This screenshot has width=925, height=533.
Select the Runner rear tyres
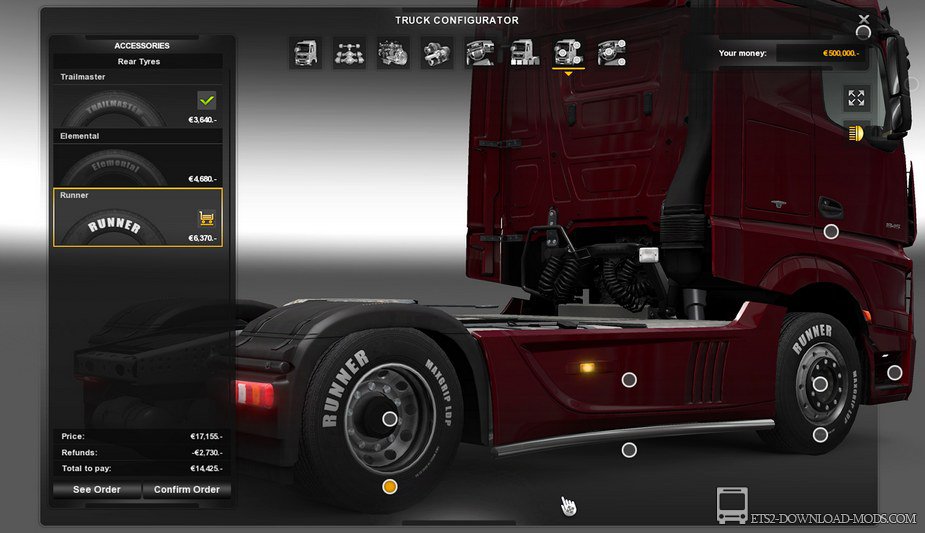click(x=138, y=218)
